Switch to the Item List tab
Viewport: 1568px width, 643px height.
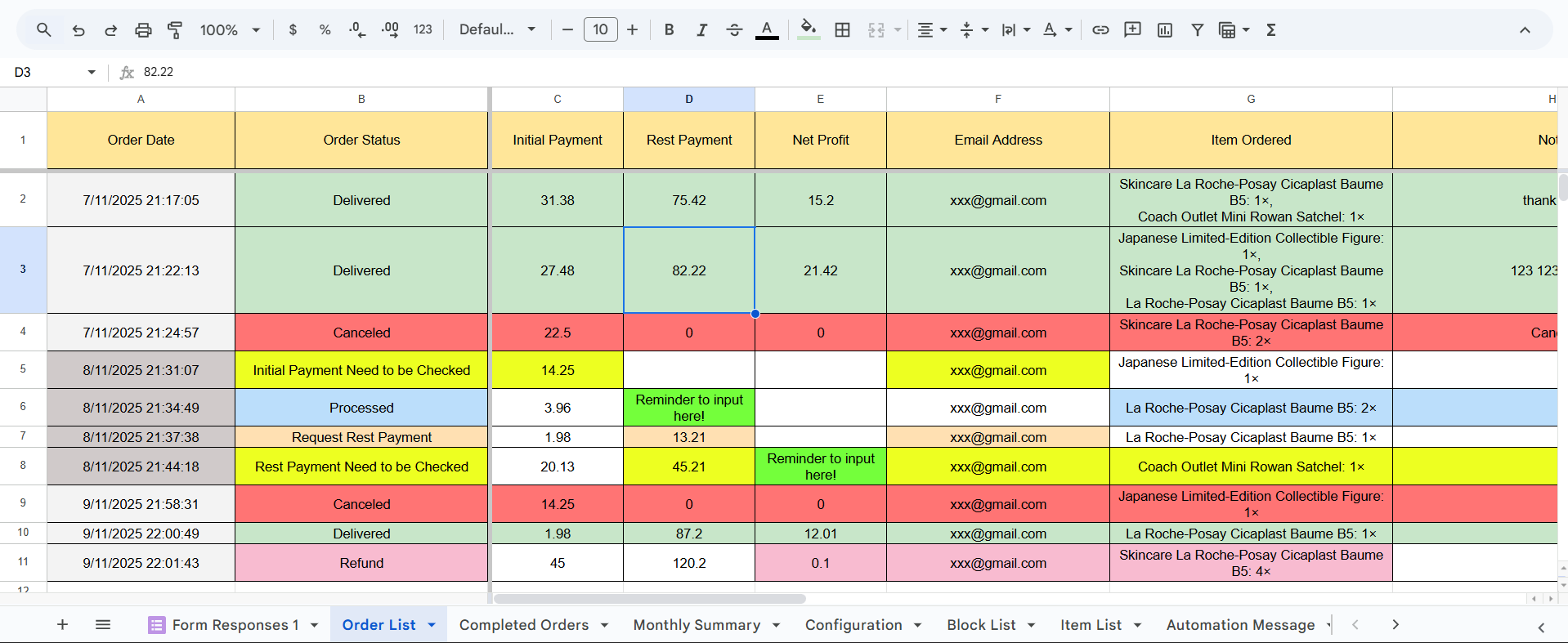pos(1091,625)
